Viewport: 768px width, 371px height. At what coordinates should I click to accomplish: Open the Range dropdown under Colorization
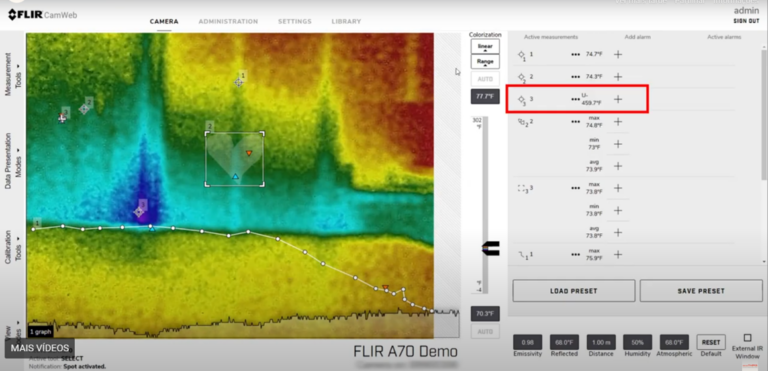(x=485, y=62)
